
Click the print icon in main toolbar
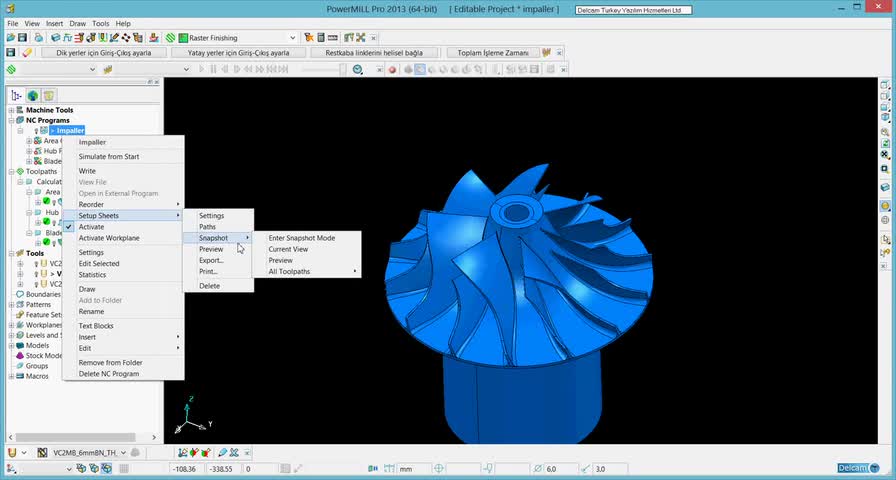pos(38,38)
